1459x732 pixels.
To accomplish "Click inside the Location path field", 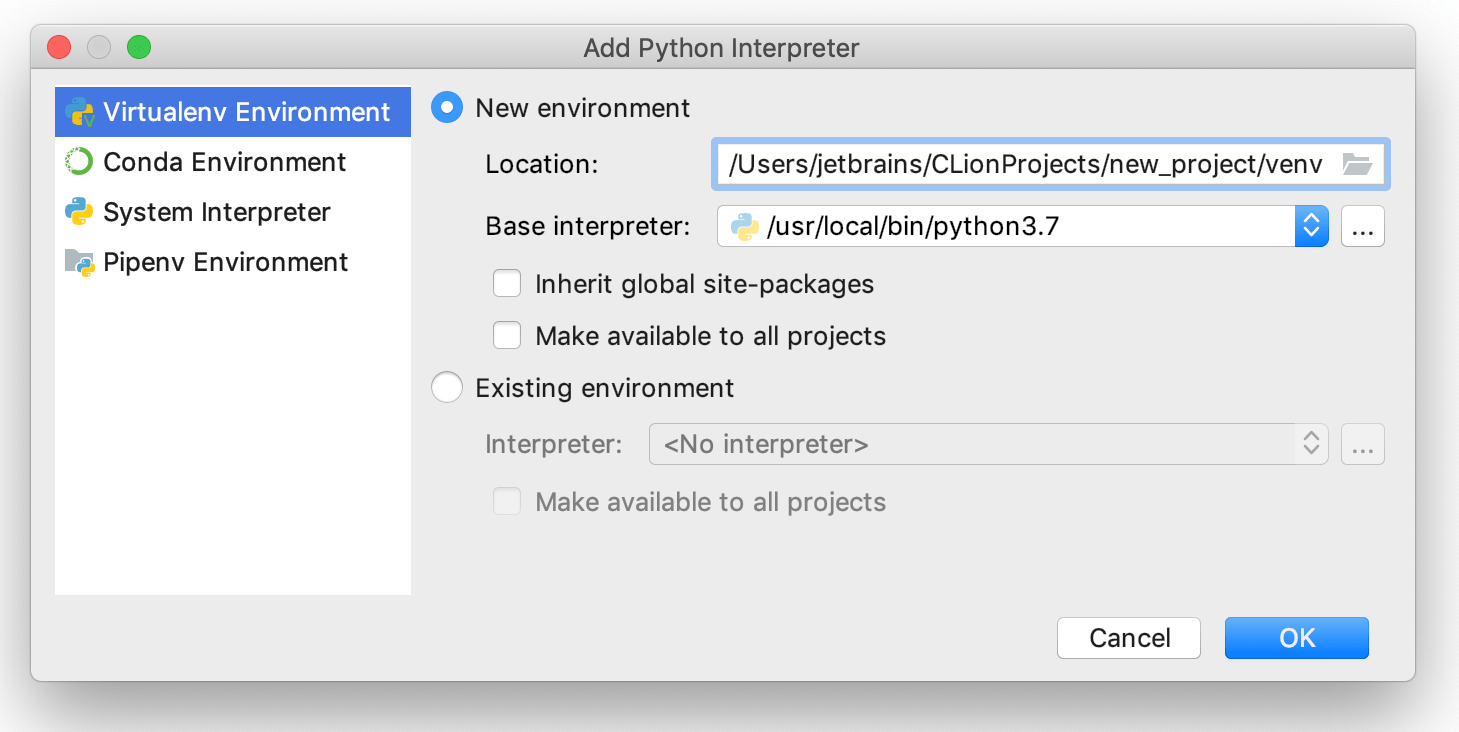I will click(1000, 163).
